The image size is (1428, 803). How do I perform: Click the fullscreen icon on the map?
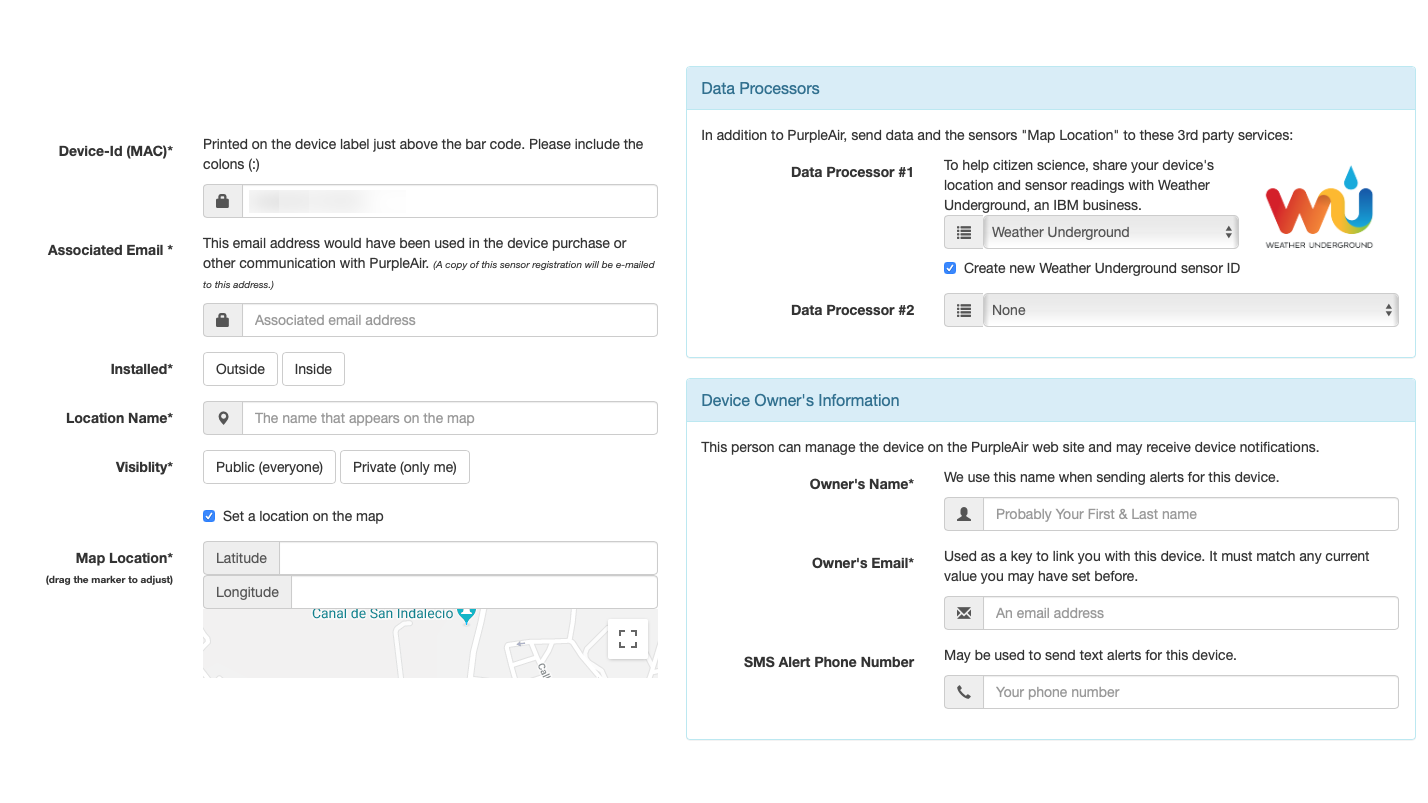(628, 638)
